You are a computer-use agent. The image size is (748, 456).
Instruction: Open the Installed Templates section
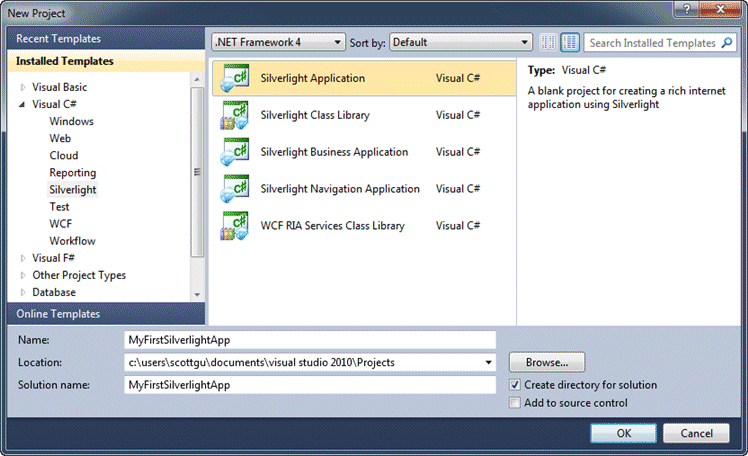[x=106, y=61]
